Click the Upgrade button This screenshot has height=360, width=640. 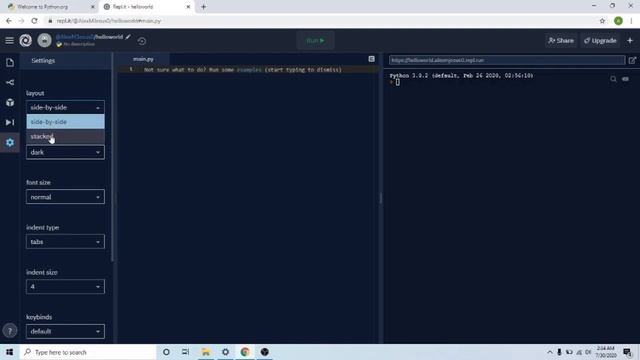(600, 40)
